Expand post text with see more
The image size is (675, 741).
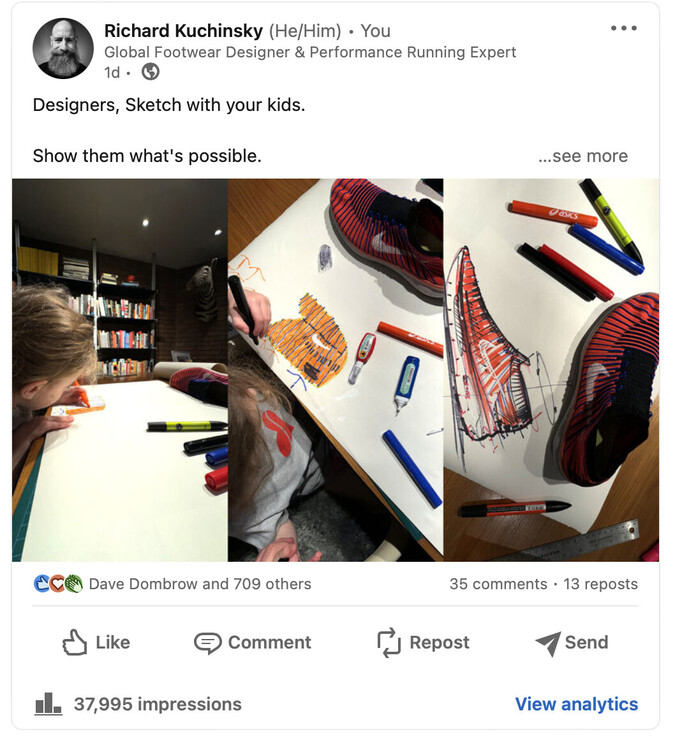[583, 156]
